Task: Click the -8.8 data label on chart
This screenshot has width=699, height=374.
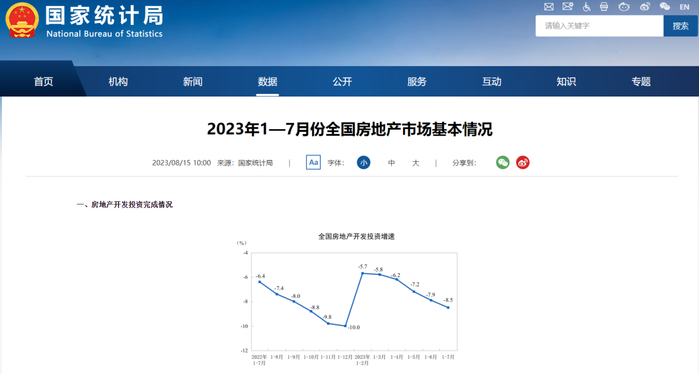Action: (x=315, y=307)
